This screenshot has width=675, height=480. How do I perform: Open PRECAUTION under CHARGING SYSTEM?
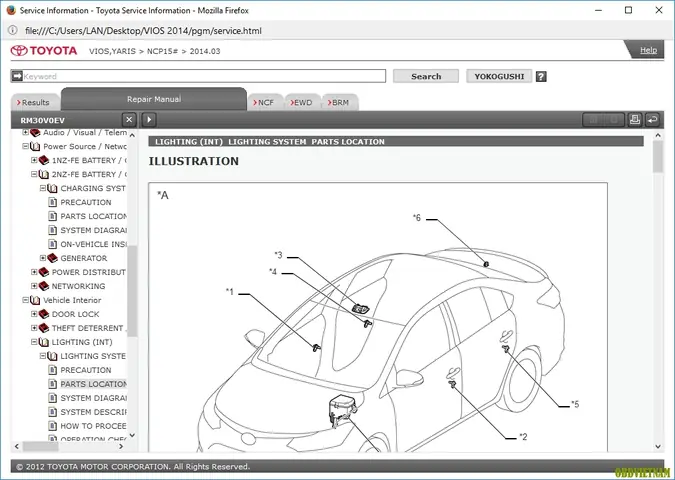[x=86, y=202]
